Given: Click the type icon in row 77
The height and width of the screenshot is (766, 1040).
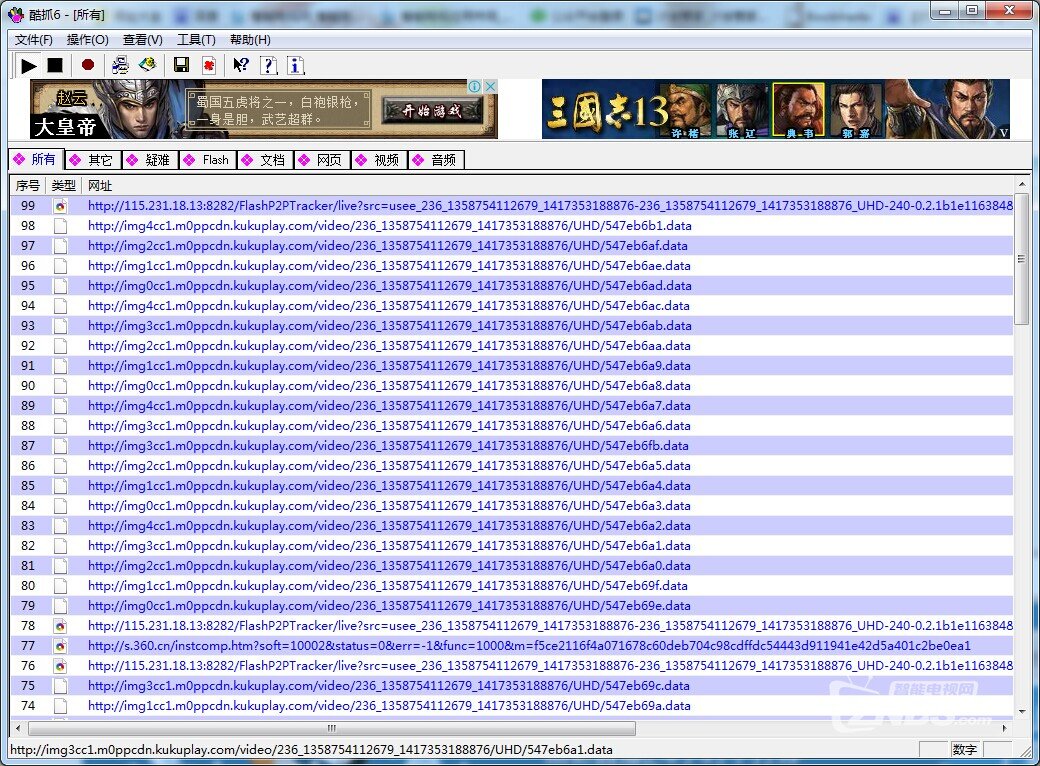Looking at the screenshot, I should pyautogui.click(x=60, y=645).
